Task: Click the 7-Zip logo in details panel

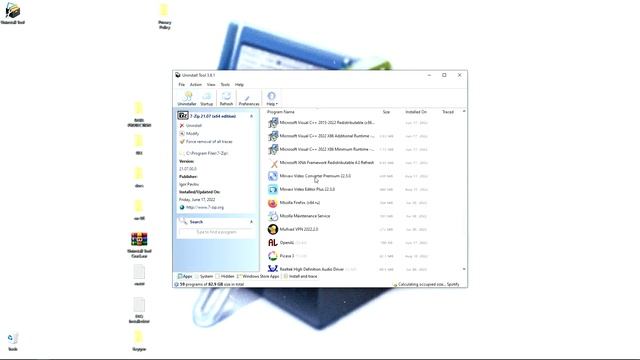Action: [183, 116]
